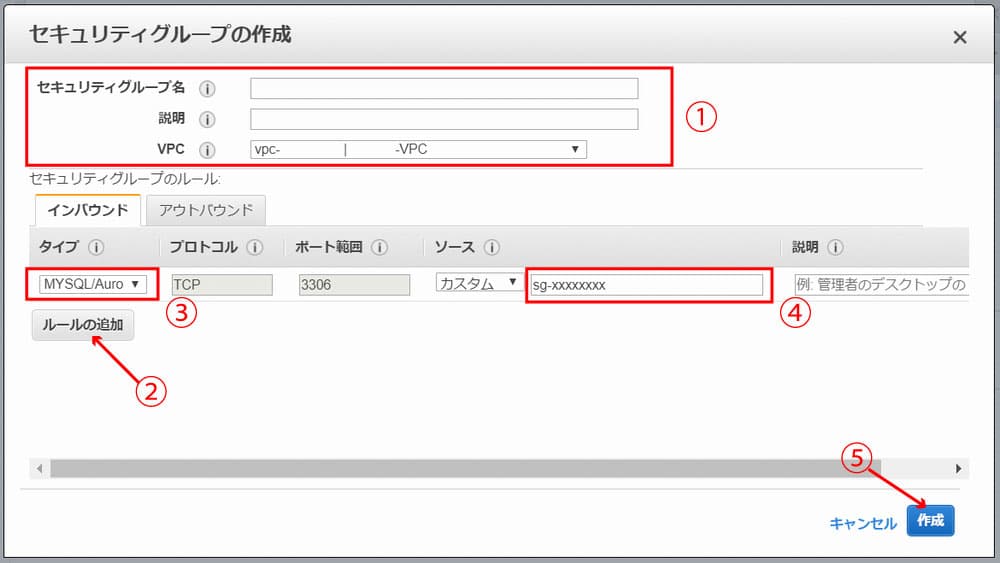Click the horizontal scrollbar thumb
This screenshot has height=563, width=1000.
click(480, 468)
